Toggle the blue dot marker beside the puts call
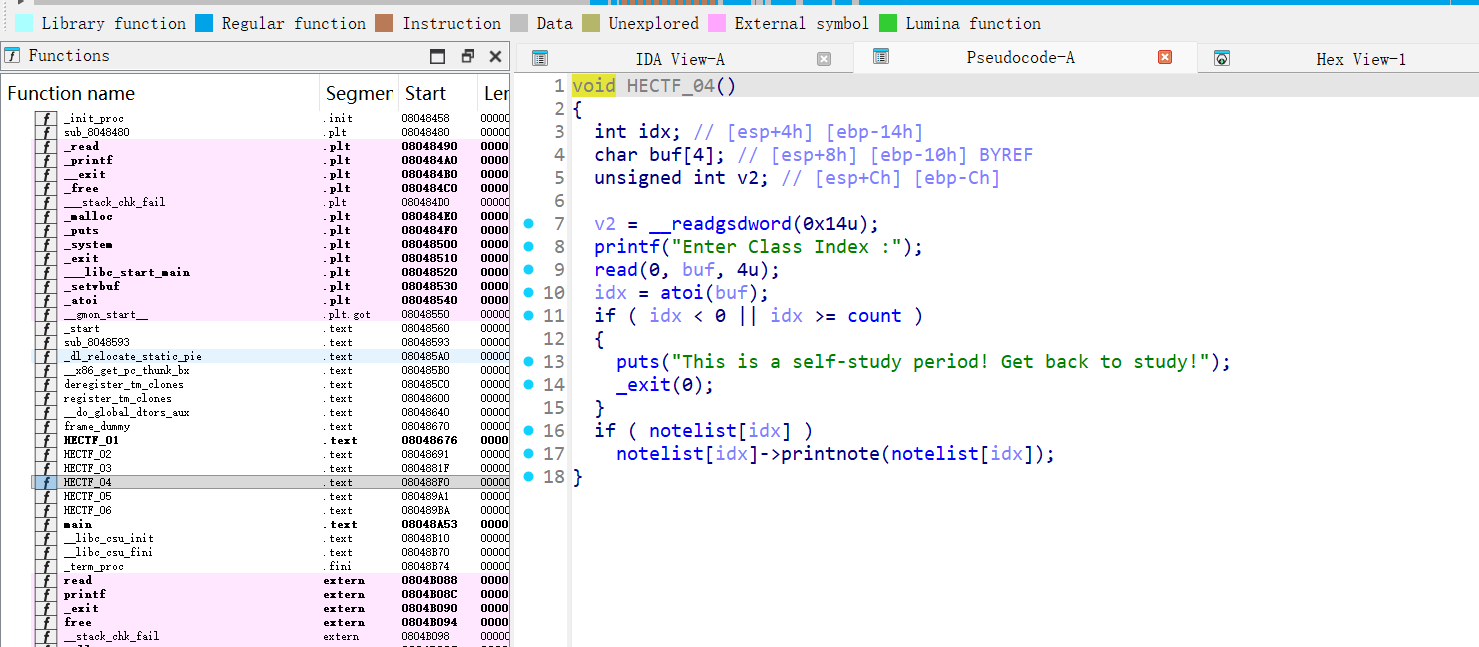 [x=528, y=361]
